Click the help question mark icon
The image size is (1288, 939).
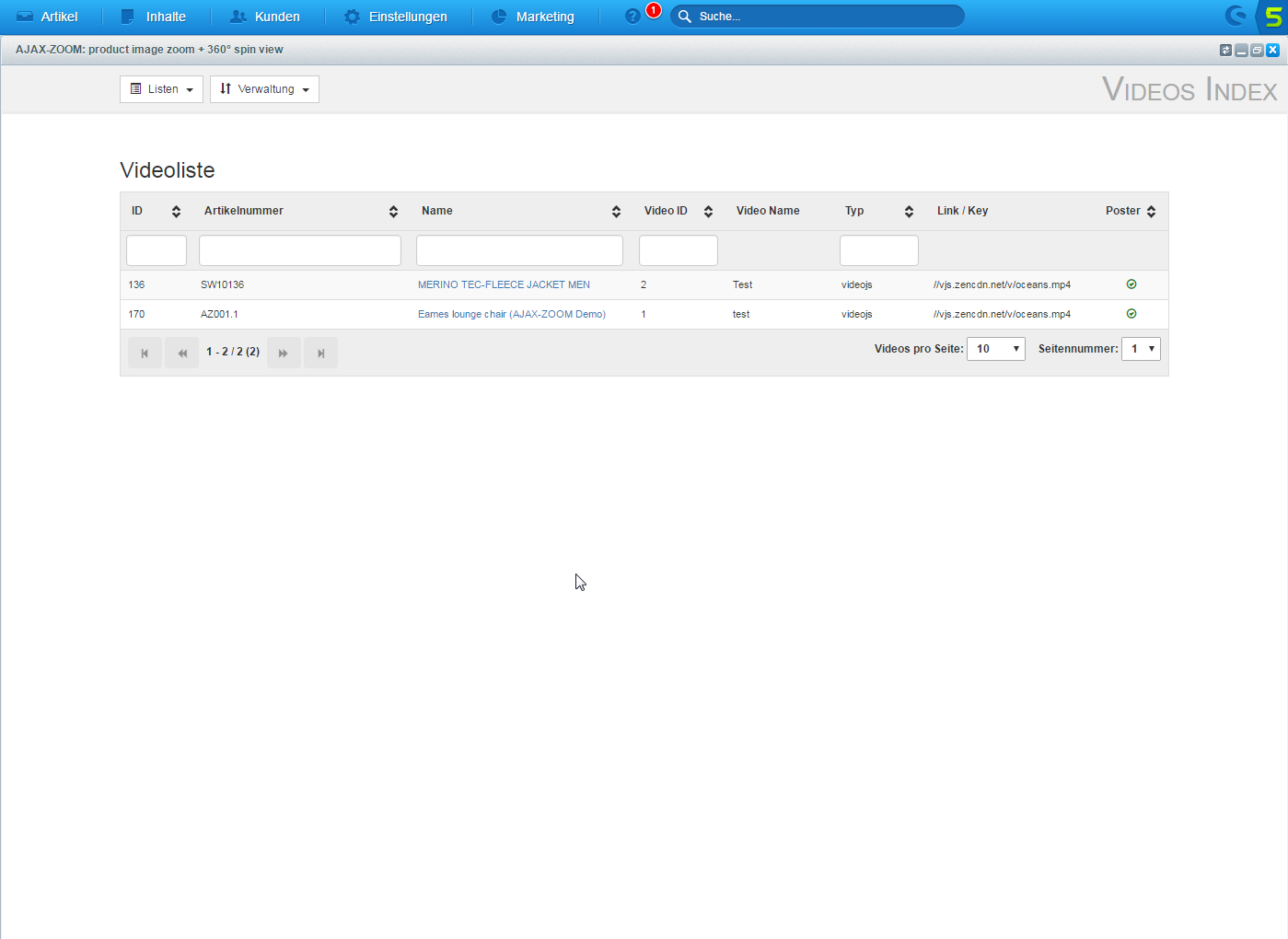pos(632,17)
